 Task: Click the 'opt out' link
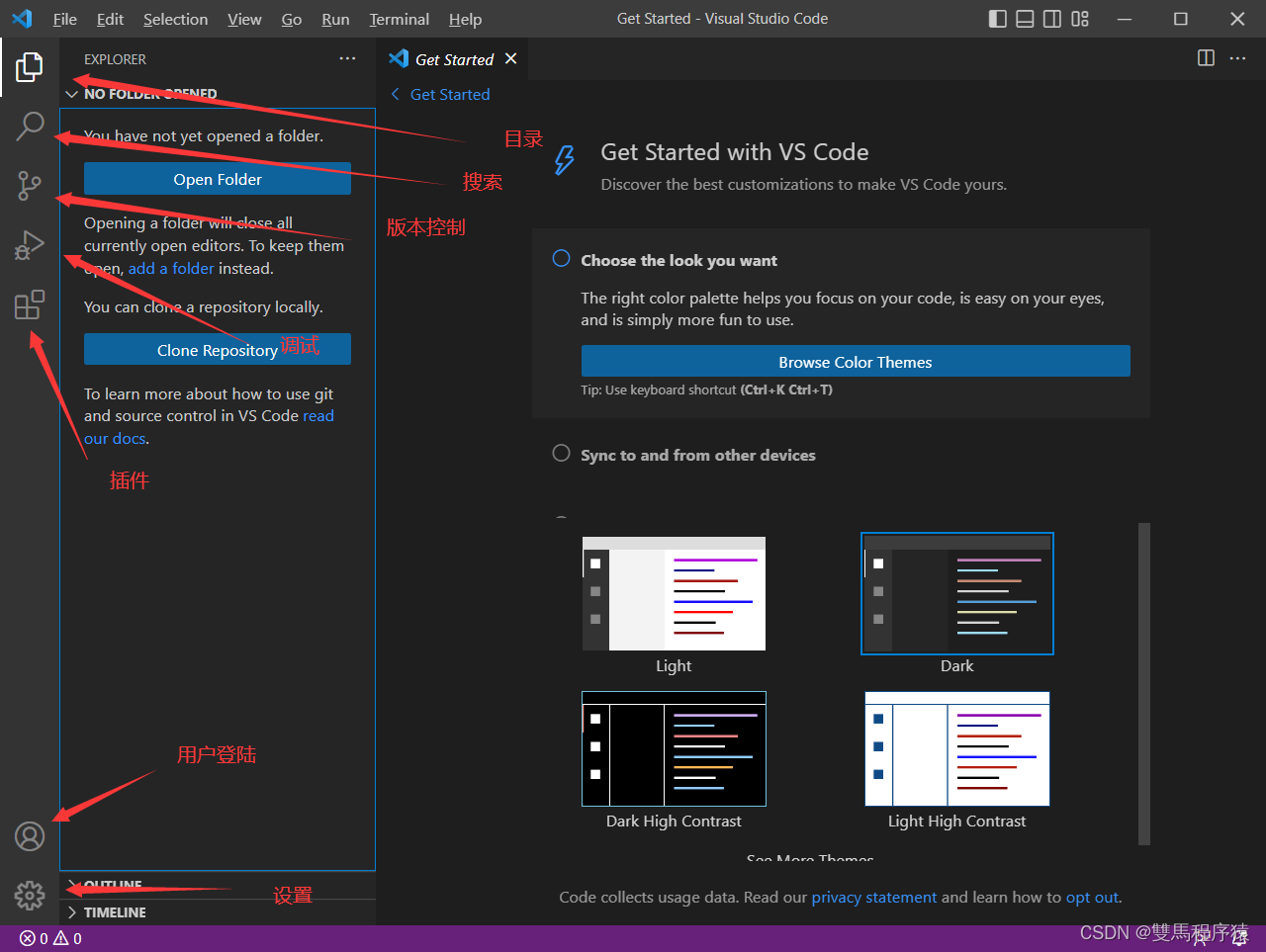pos(1092,897)
